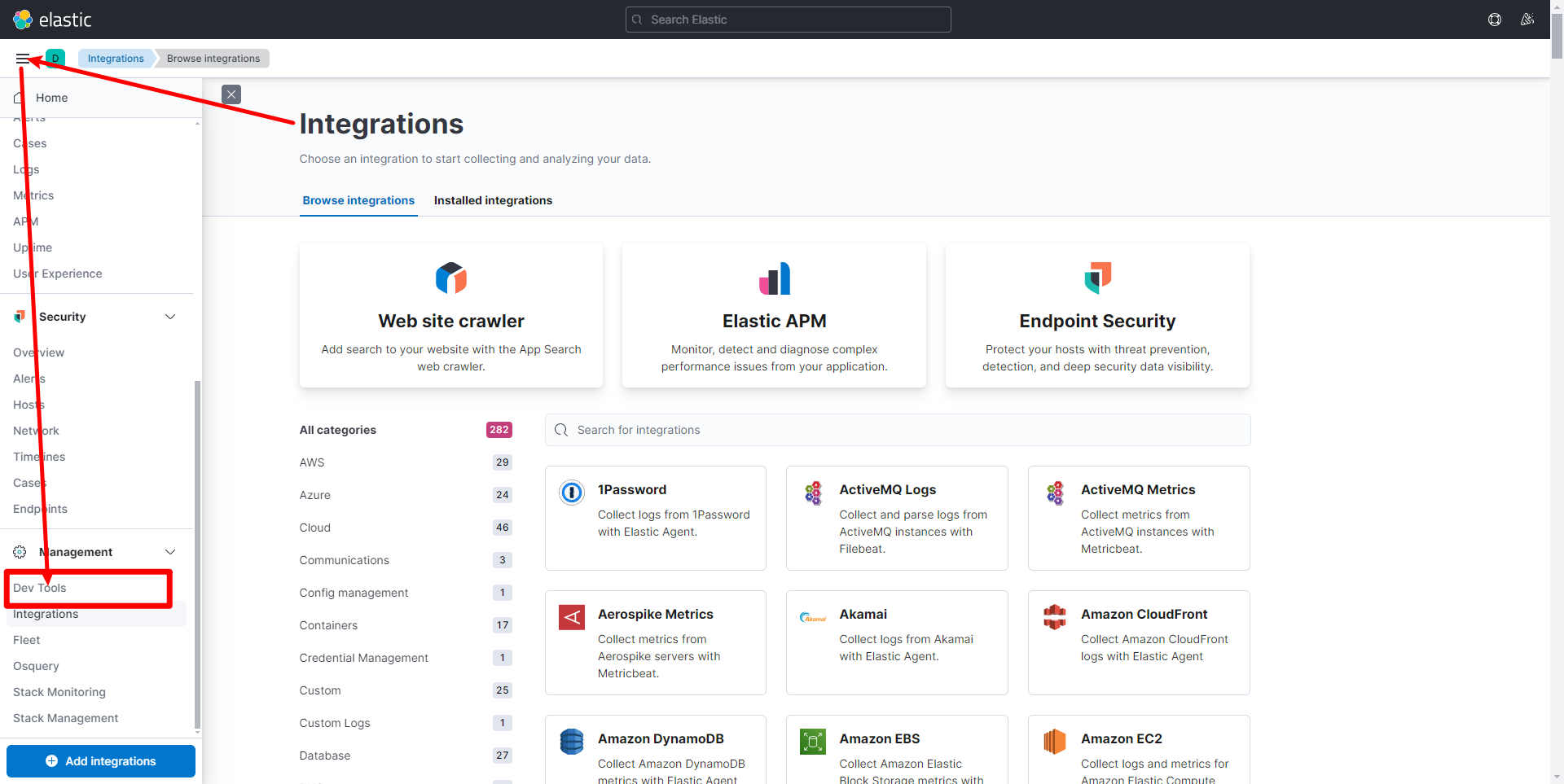Open Stack Management in sidebar
This screenshot has width=1564, height=784.
click(x=66, y=718)
